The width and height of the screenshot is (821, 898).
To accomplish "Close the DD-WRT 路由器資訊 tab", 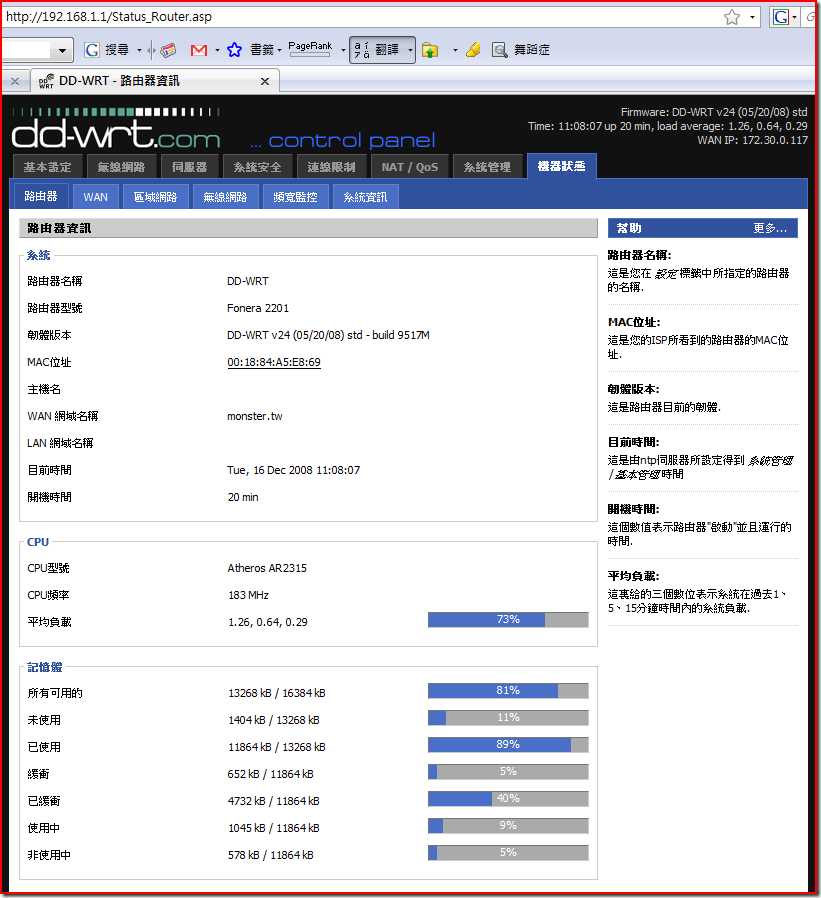I will click(x=265, y=81).
